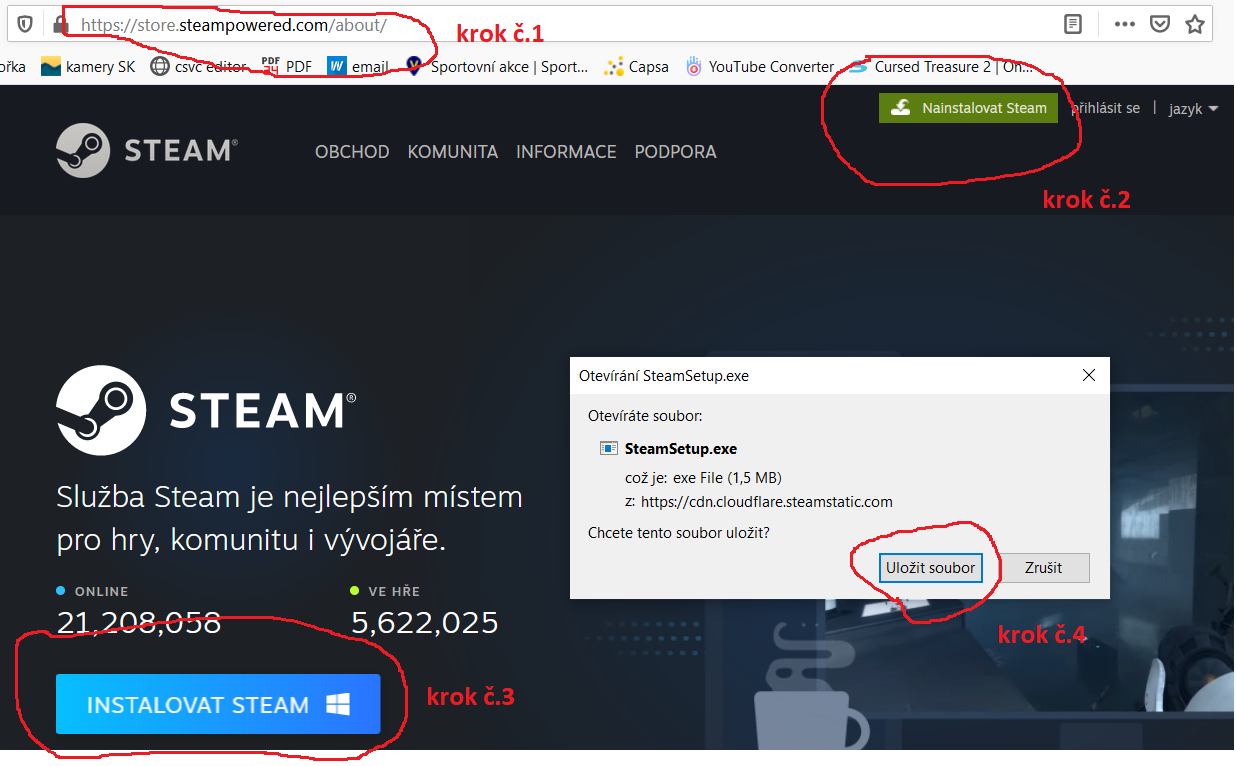Click the exe File (1,5 MB) text
The height and width of the screenshot is (766, 1236).
click(727, 477)
